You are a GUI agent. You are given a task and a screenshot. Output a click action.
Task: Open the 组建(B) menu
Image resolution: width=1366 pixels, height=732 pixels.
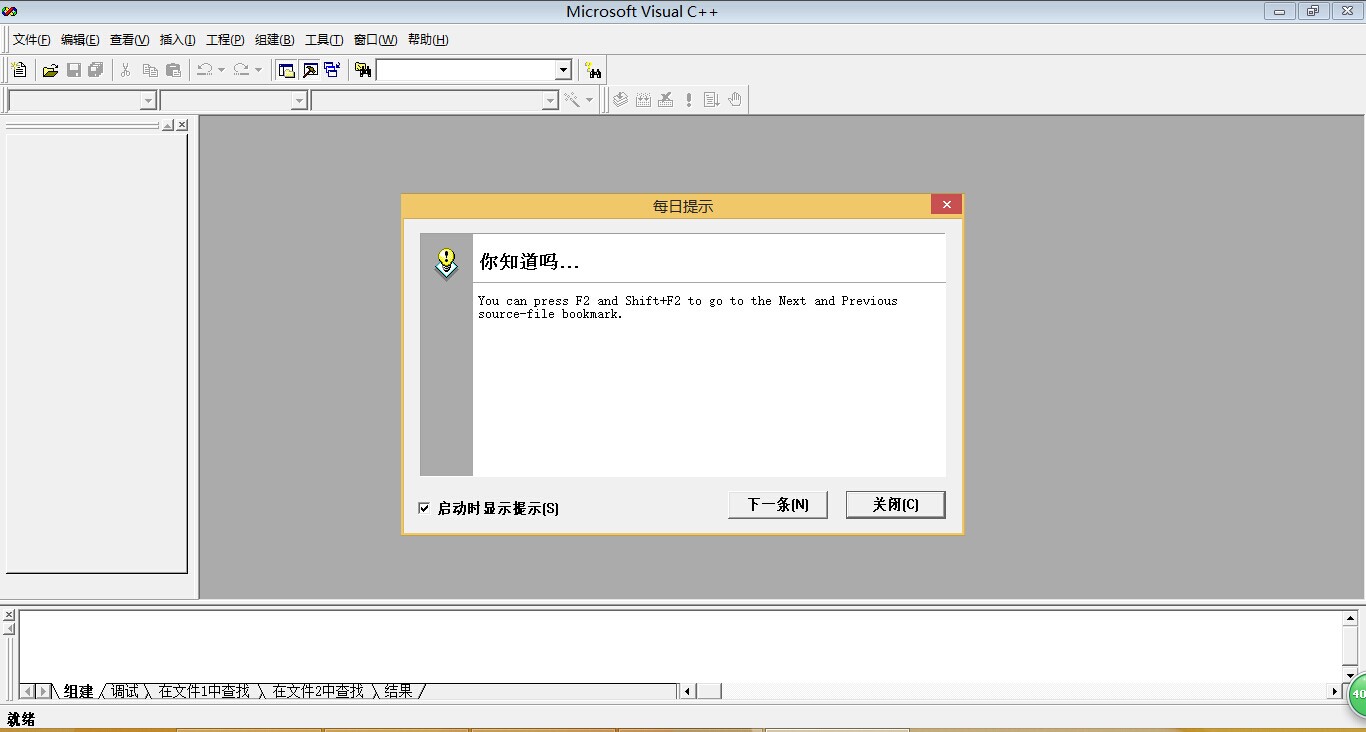(274, 40)
